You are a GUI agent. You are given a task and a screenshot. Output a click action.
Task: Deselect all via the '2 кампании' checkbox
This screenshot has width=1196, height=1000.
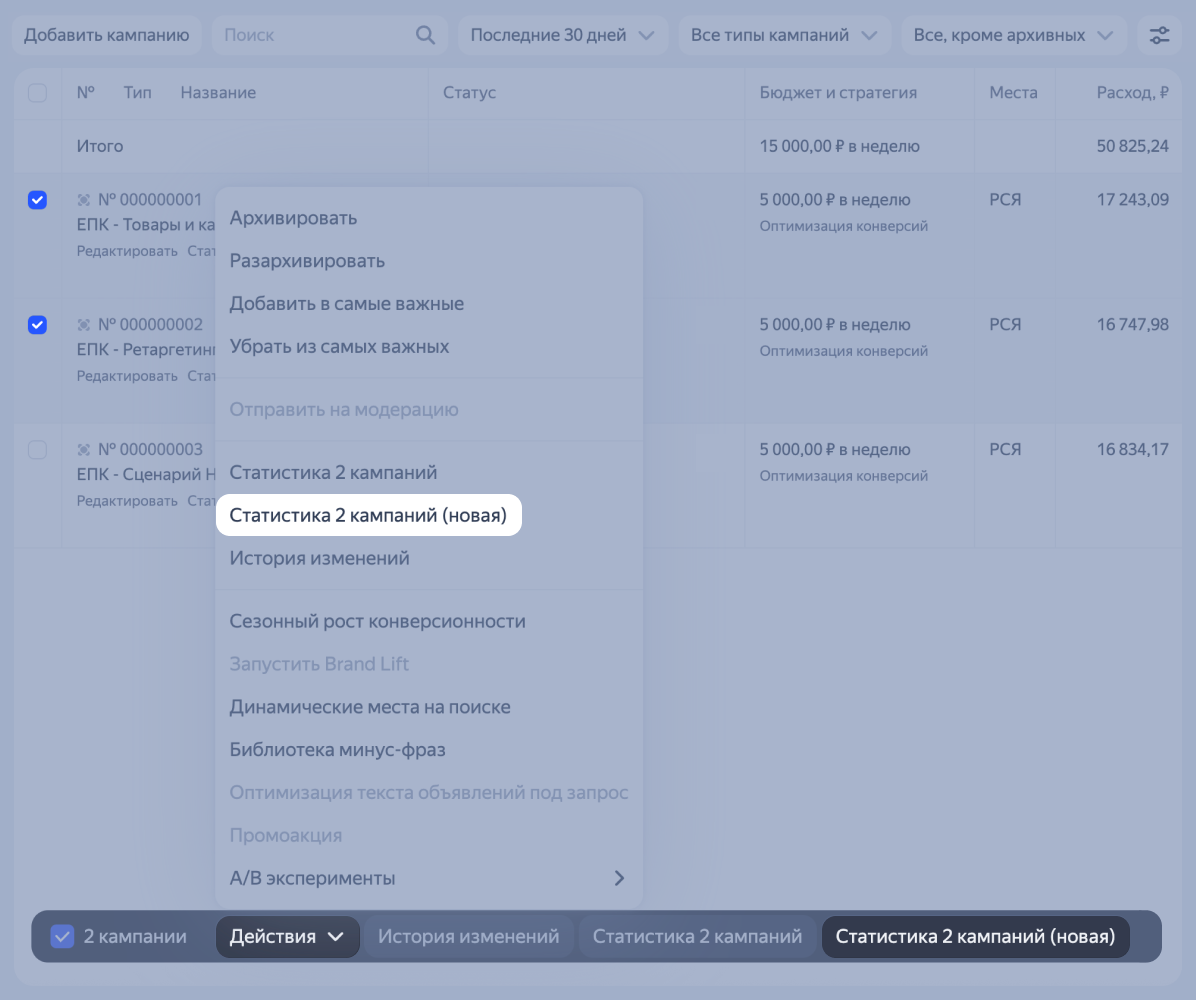62,937
